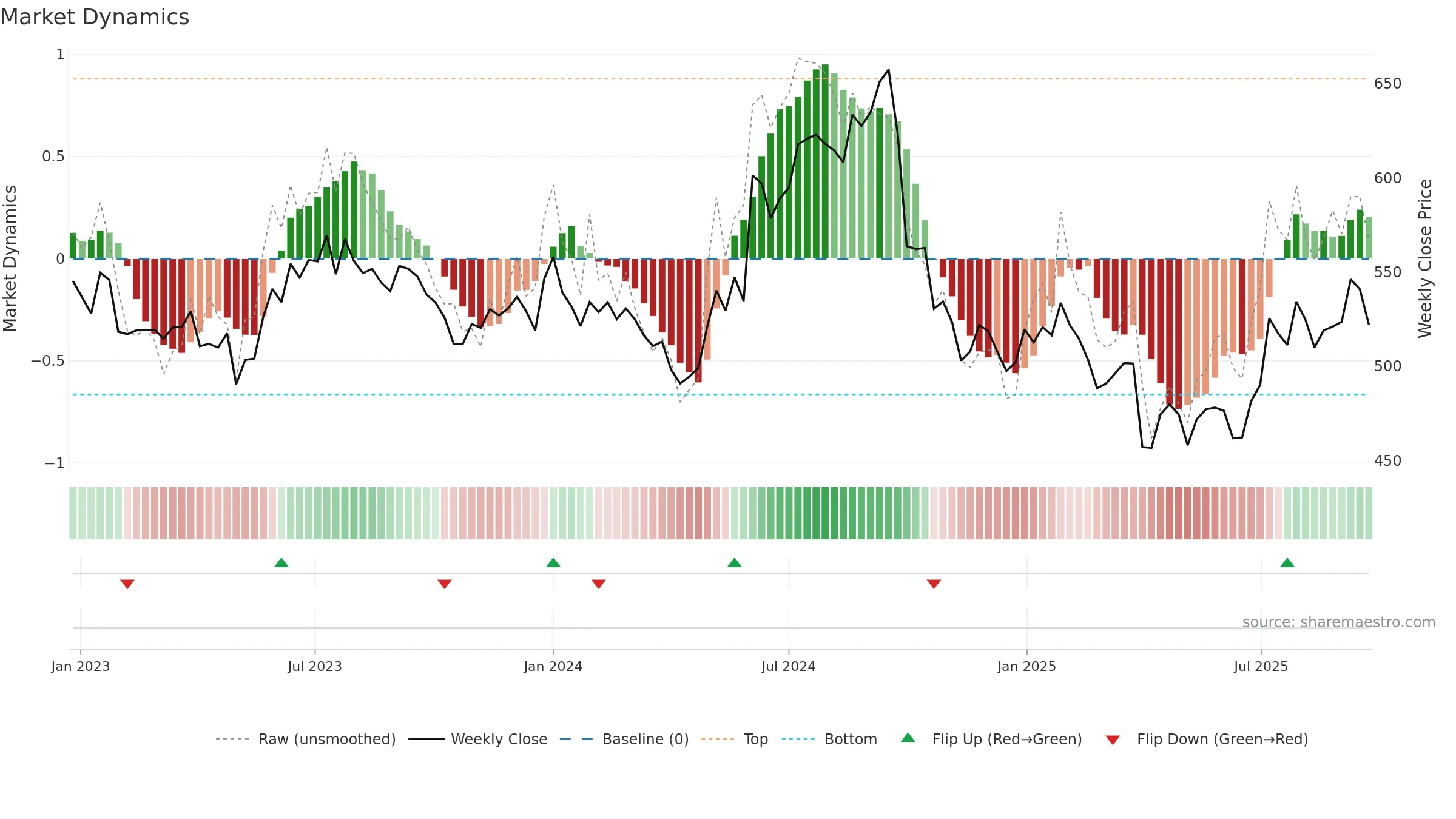
Task: Click the 650 price axis tick label
Action: (1388, 84)
